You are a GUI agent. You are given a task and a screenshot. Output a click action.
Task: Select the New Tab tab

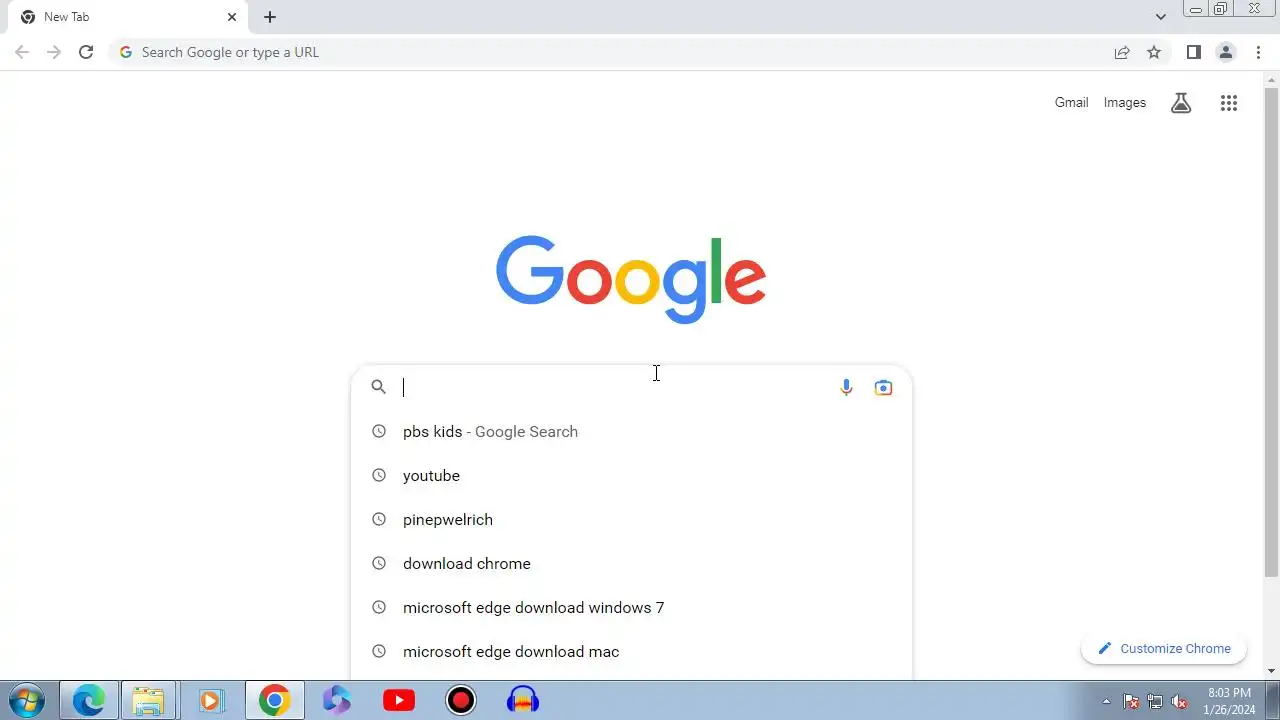tap(126, 17)
